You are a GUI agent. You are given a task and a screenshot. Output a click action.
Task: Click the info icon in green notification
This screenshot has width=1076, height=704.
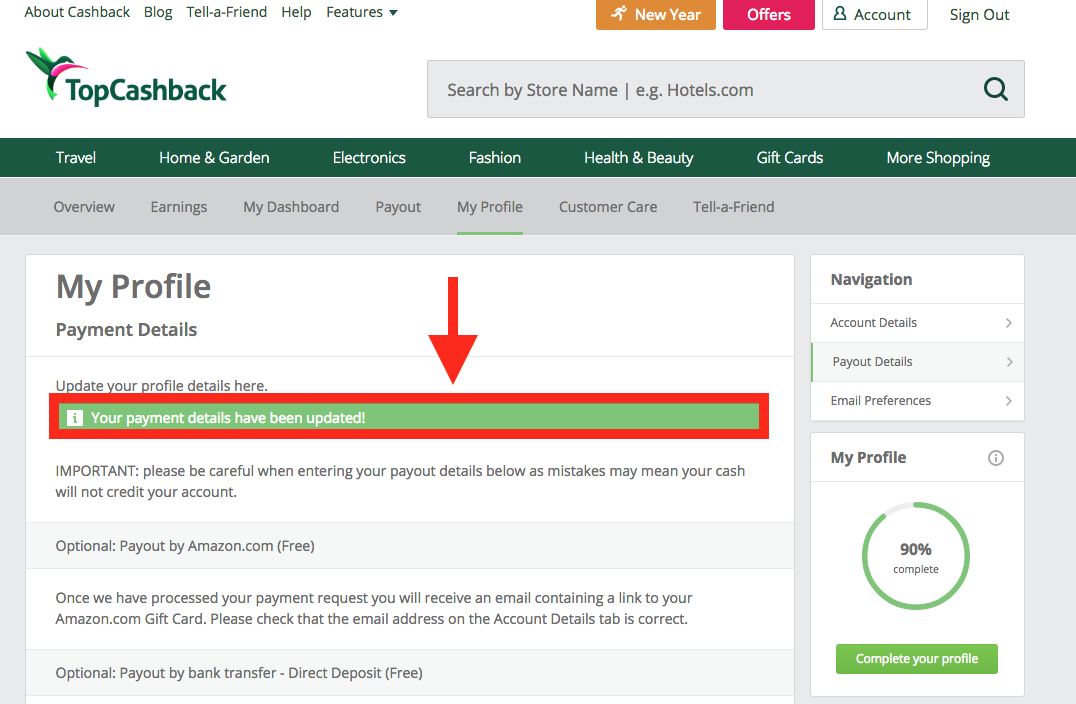tap(74, 417)
